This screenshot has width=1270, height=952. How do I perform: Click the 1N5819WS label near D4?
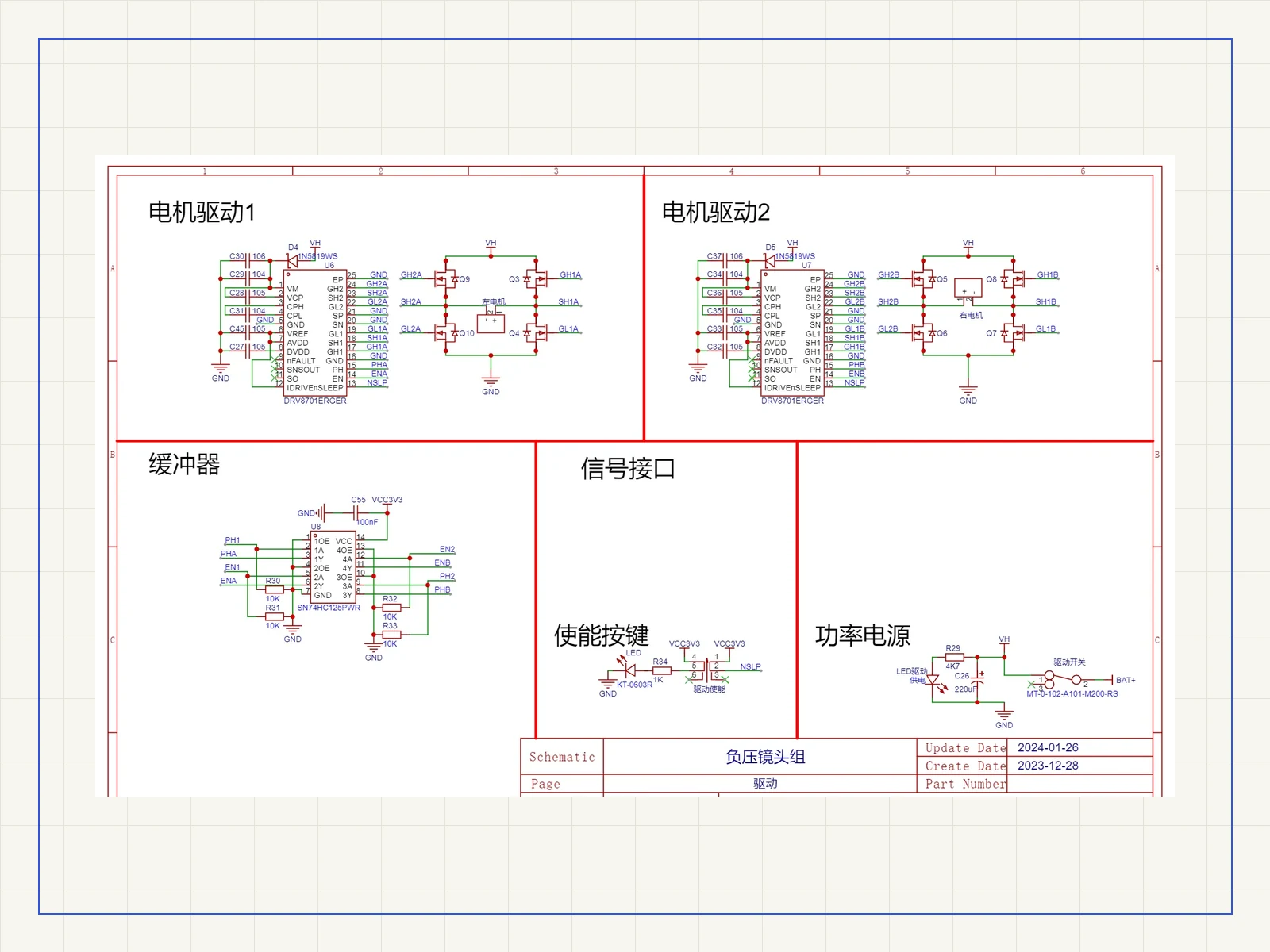[318, 256]
